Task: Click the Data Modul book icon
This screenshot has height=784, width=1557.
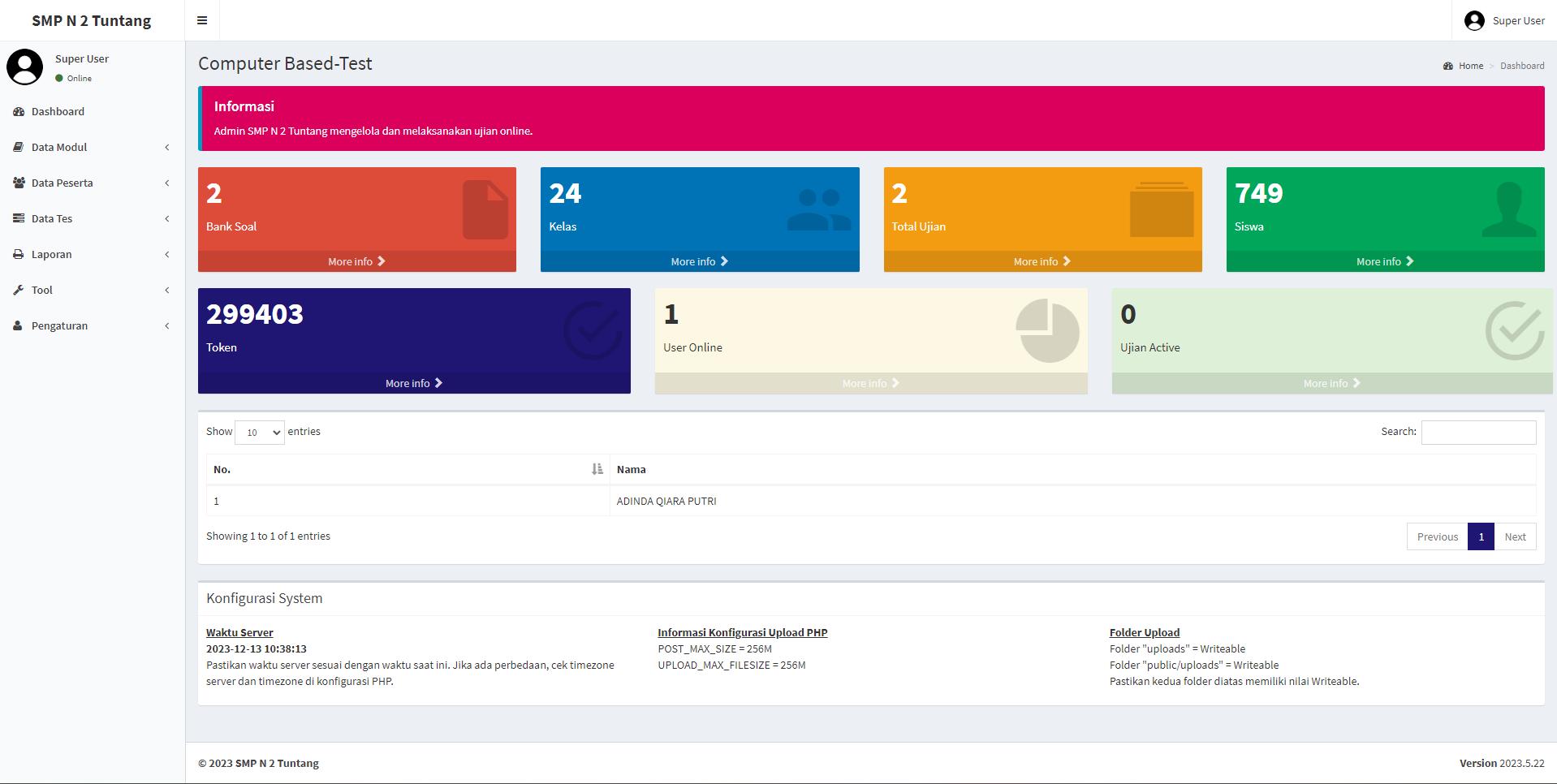Action: [x=19, y=147]
